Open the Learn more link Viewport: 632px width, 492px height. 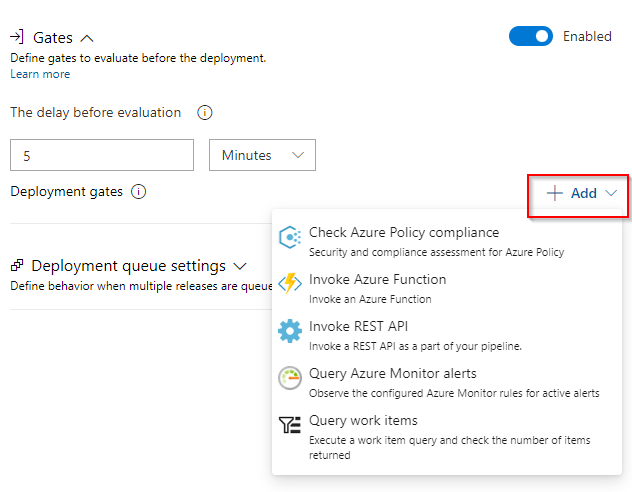tap(40, 74)
